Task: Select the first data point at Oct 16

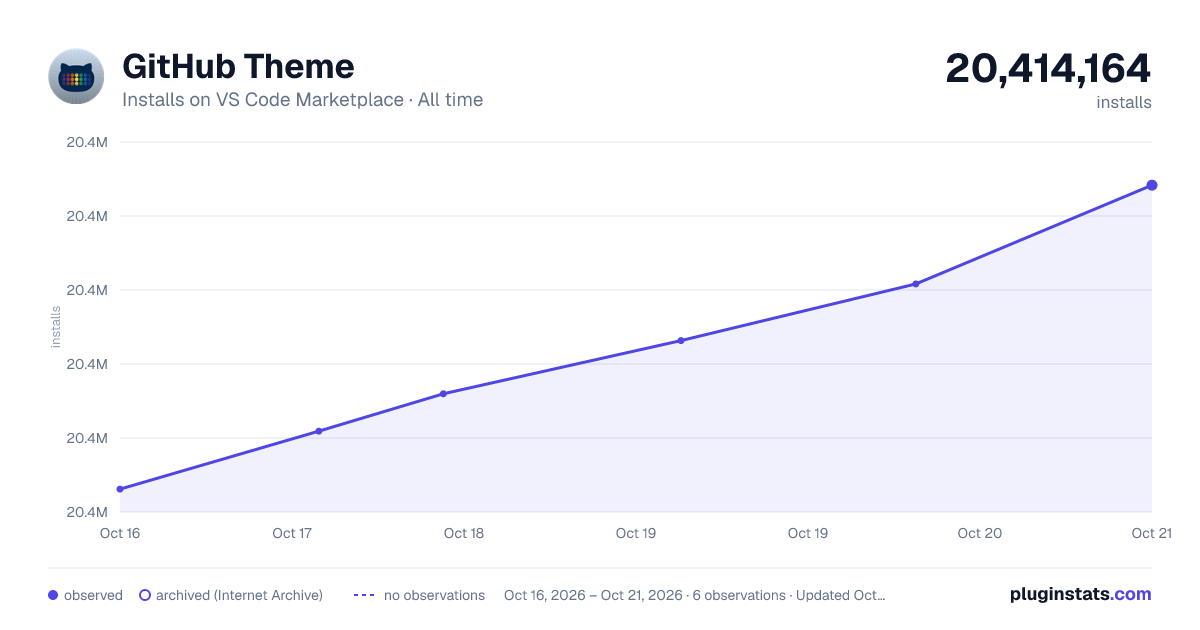Action: click(x=120, y=489)
